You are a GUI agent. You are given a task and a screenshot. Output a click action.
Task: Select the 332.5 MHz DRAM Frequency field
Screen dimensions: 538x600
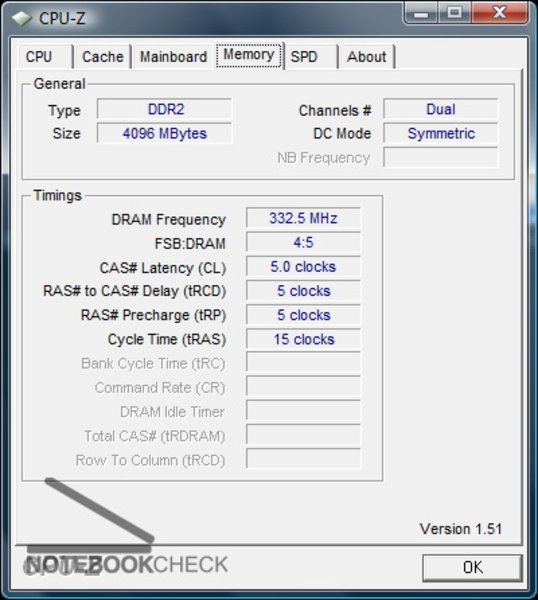click(x=303, y=218)
